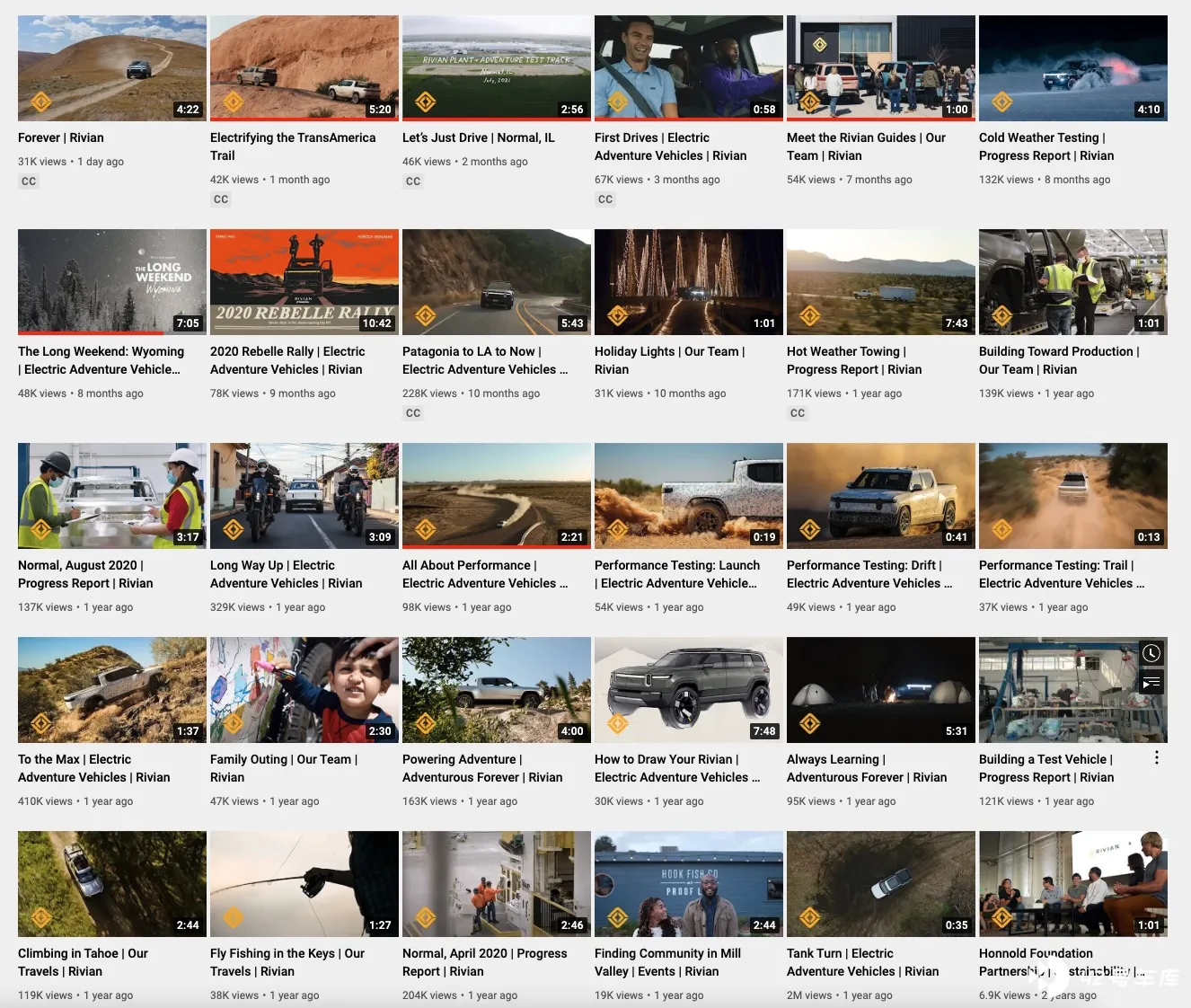The width and height of the screenshot is (1191, 1008).
Task: Click the 7:48 duration badge on How to Draw
Action: tap(764, 731)
